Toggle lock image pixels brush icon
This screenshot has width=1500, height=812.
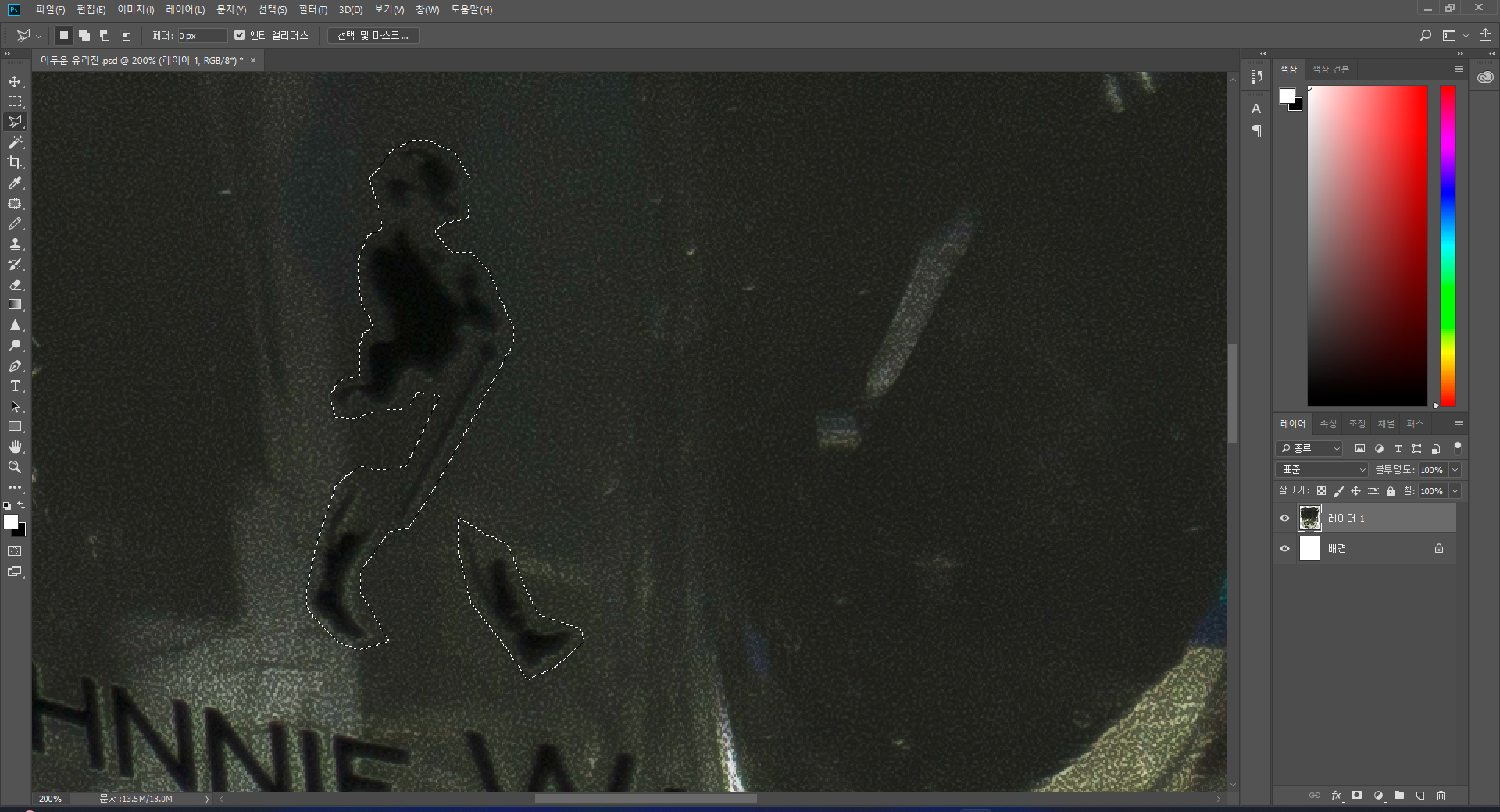(1338, 491)
